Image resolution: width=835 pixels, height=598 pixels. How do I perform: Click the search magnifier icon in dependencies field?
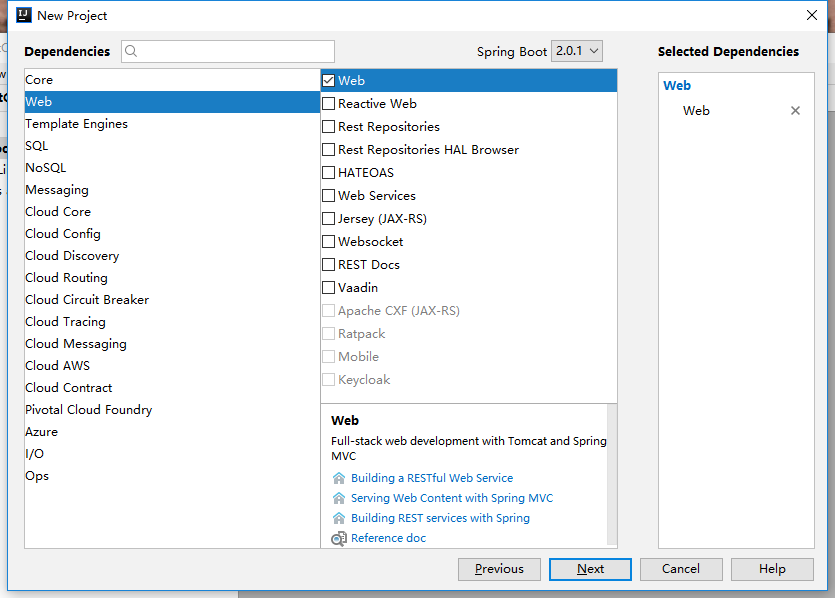coord(131,51)
